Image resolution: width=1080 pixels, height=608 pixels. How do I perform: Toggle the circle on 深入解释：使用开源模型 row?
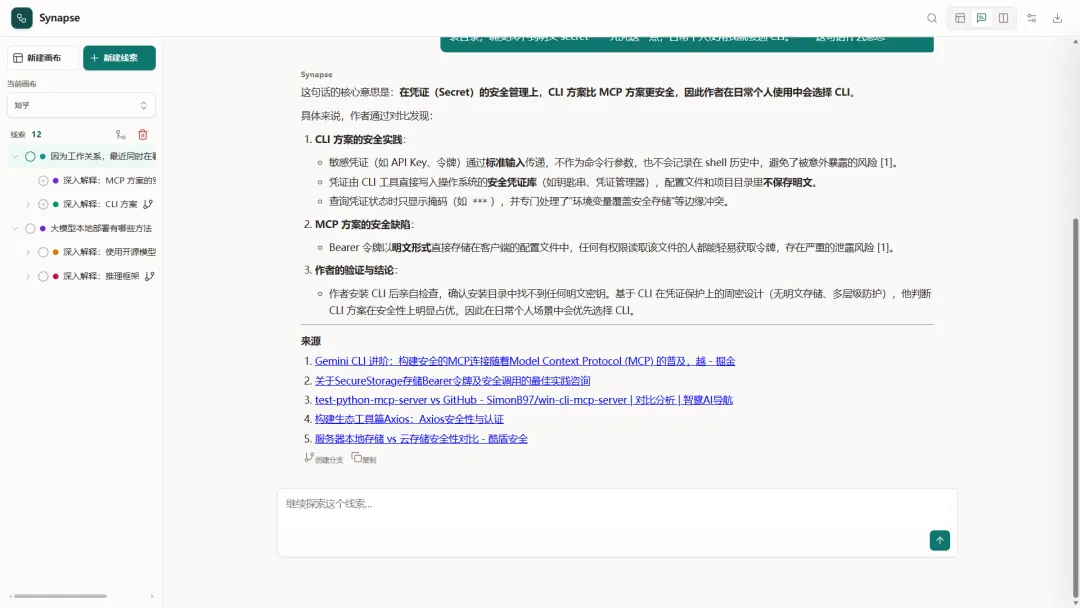pyautogui.click(x=43, y=253)
